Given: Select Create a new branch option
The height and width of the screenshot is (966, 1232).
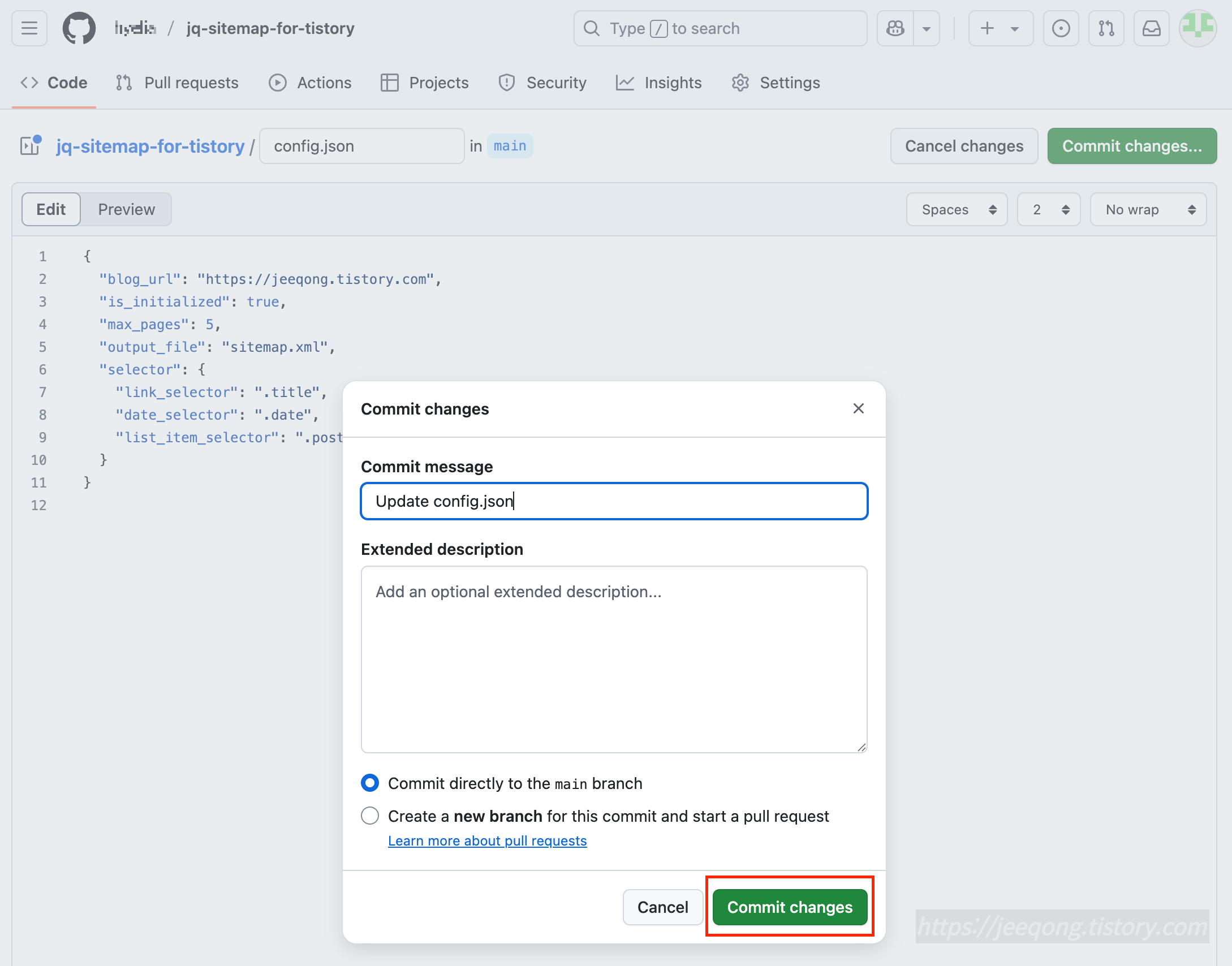Looking at the screenshot, I should coord(370,816).
